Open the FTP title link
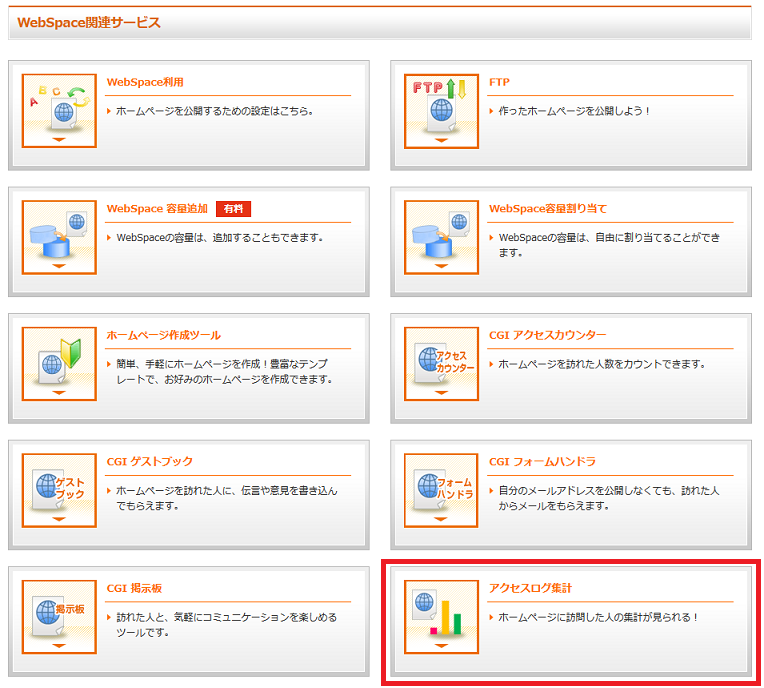The height and width of the screenshot is (688, 764). point(499,82)
